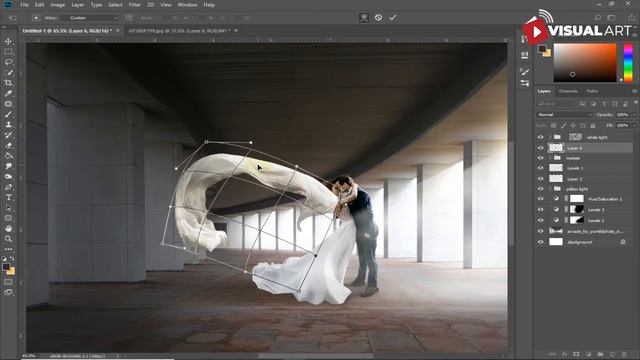Open the Fill value dropdown arrow
The width and height of the screenshot is (640, 360).
pos(634,126)
